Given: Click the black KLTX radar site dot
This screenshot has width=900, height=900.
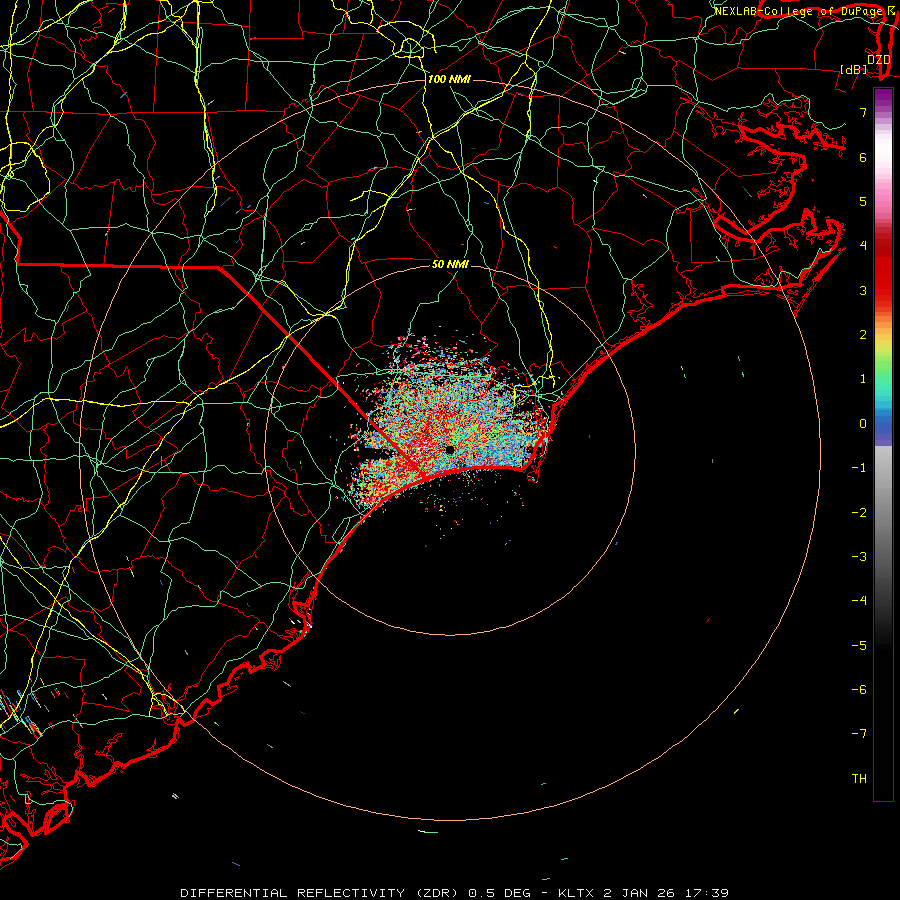Looking at the screenshot, I should (x=450, y=450).
